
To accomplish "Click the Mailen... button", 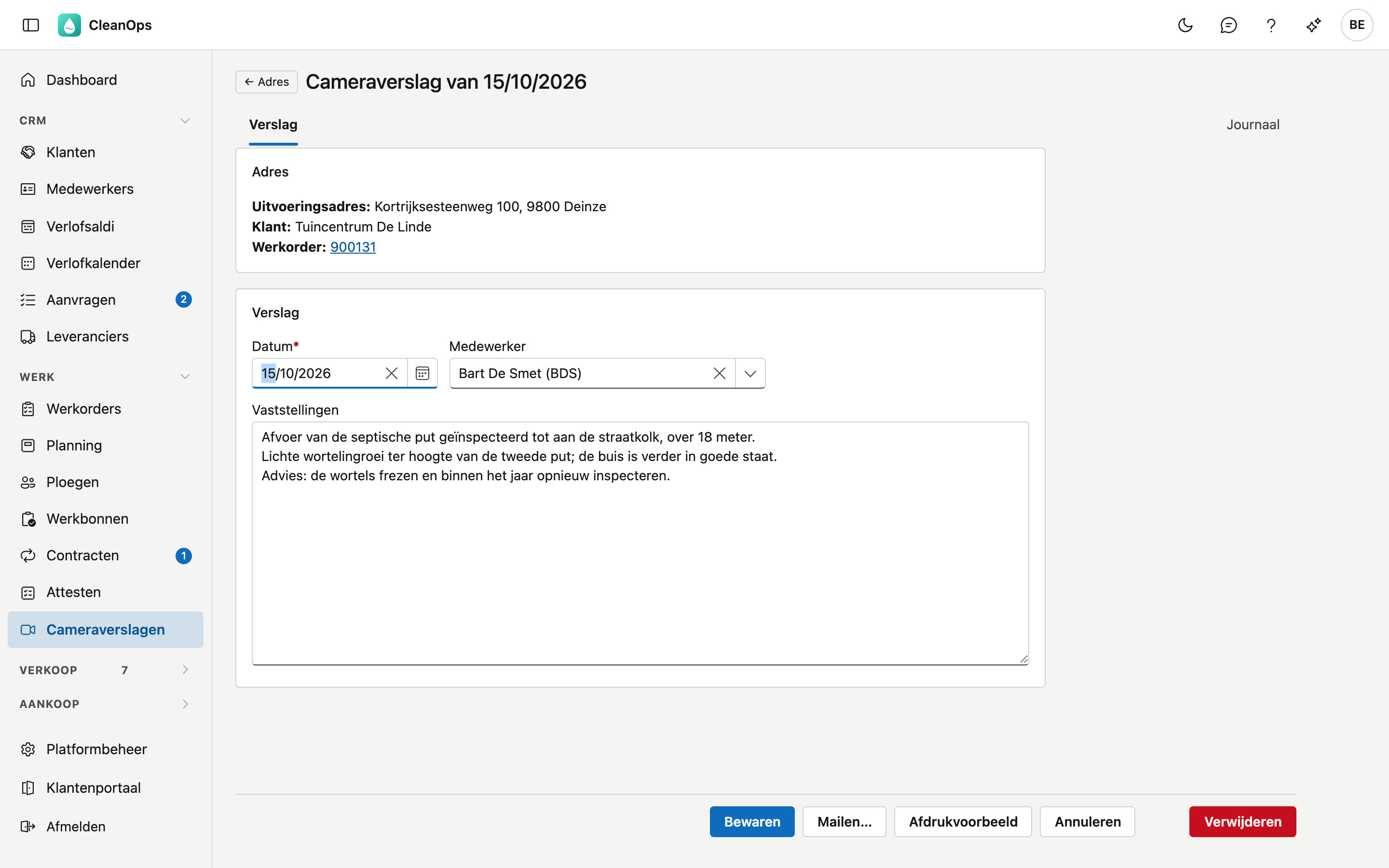I will tap(844, 822).
